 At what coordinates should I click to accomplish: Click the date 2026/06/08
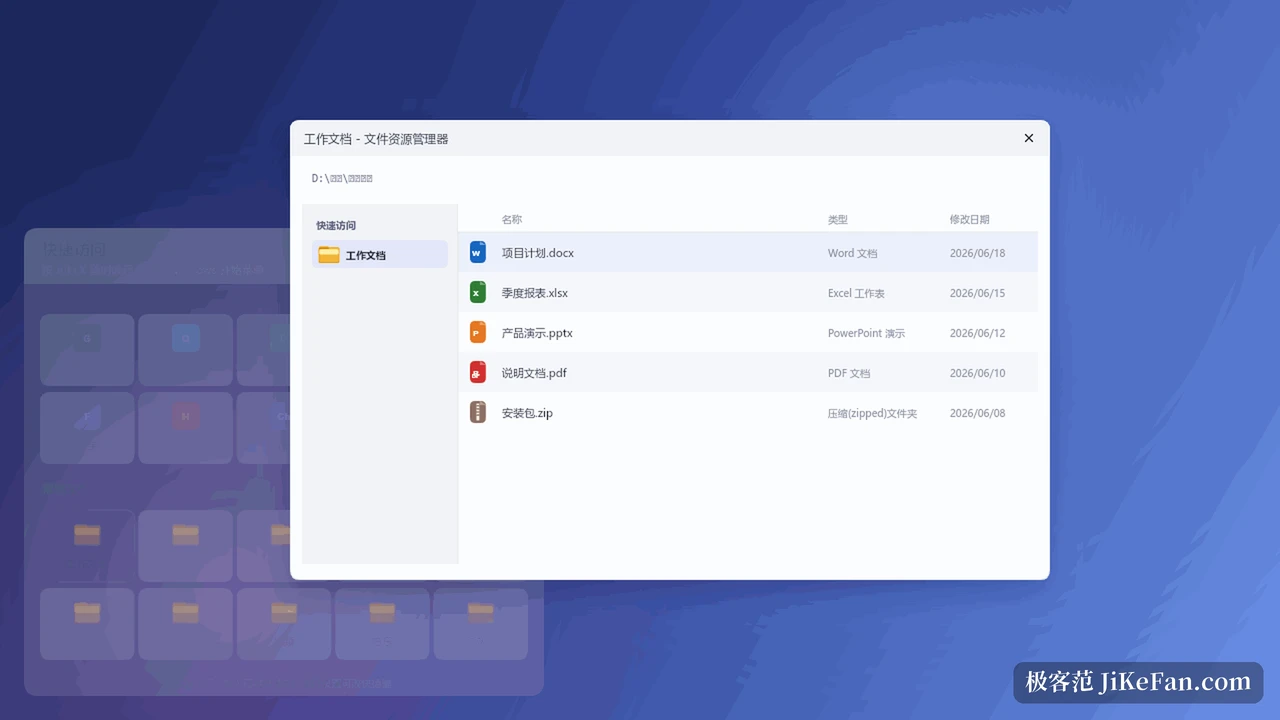tap(978, 413)
